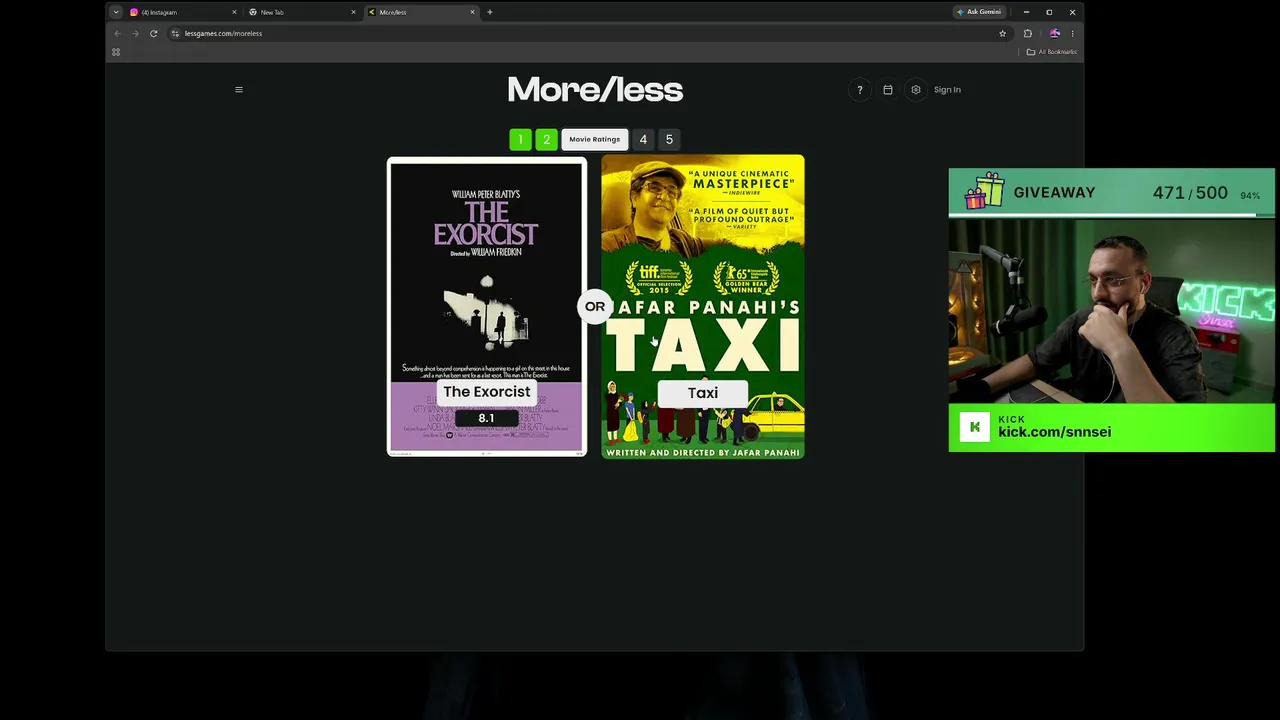Screen dimensions: 1280x720
Task: Choose The Exorcist movie poster card
Action: (487, 307)
